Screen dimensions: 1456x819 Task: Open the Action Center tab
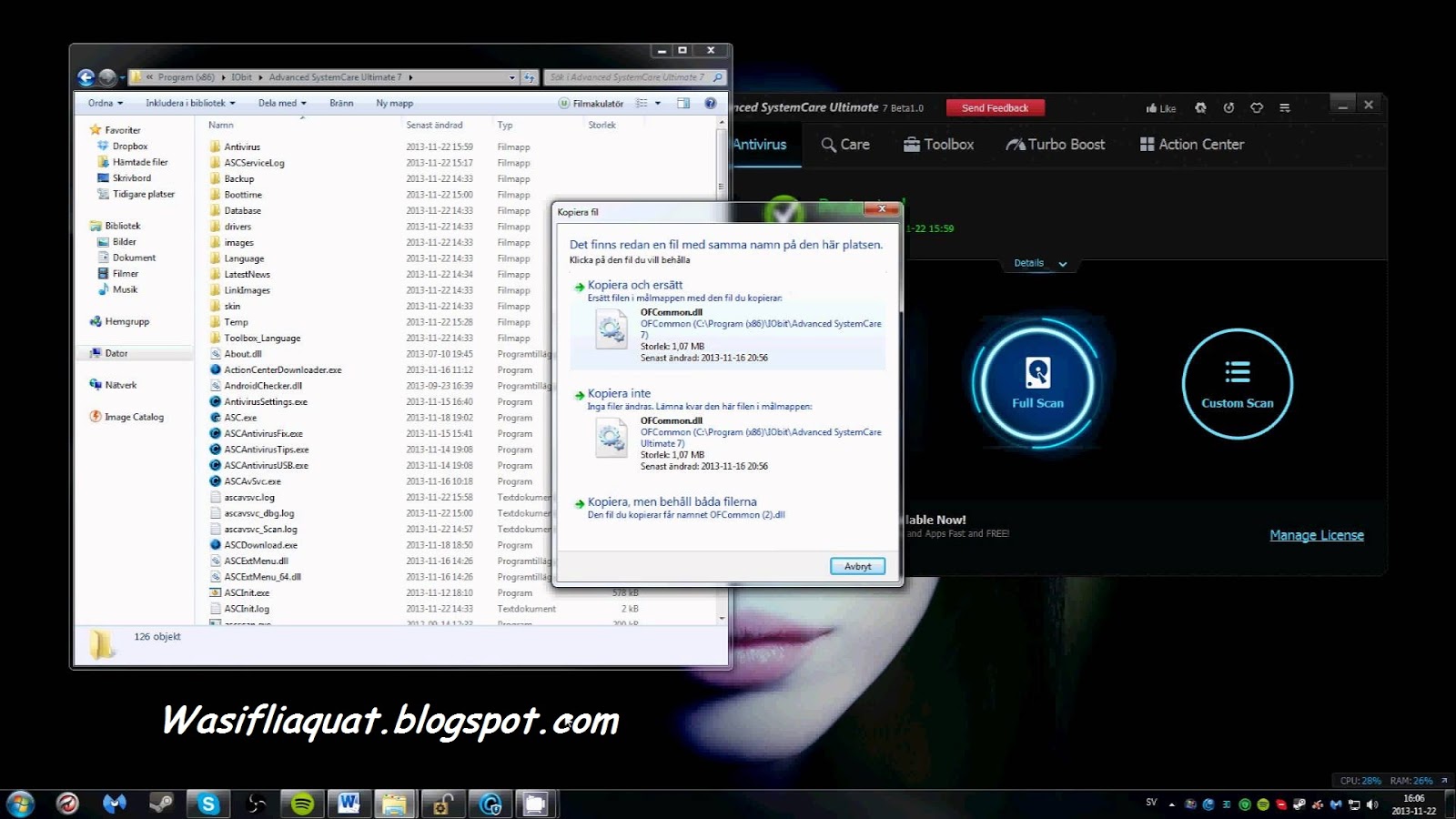click(1192, 144)
